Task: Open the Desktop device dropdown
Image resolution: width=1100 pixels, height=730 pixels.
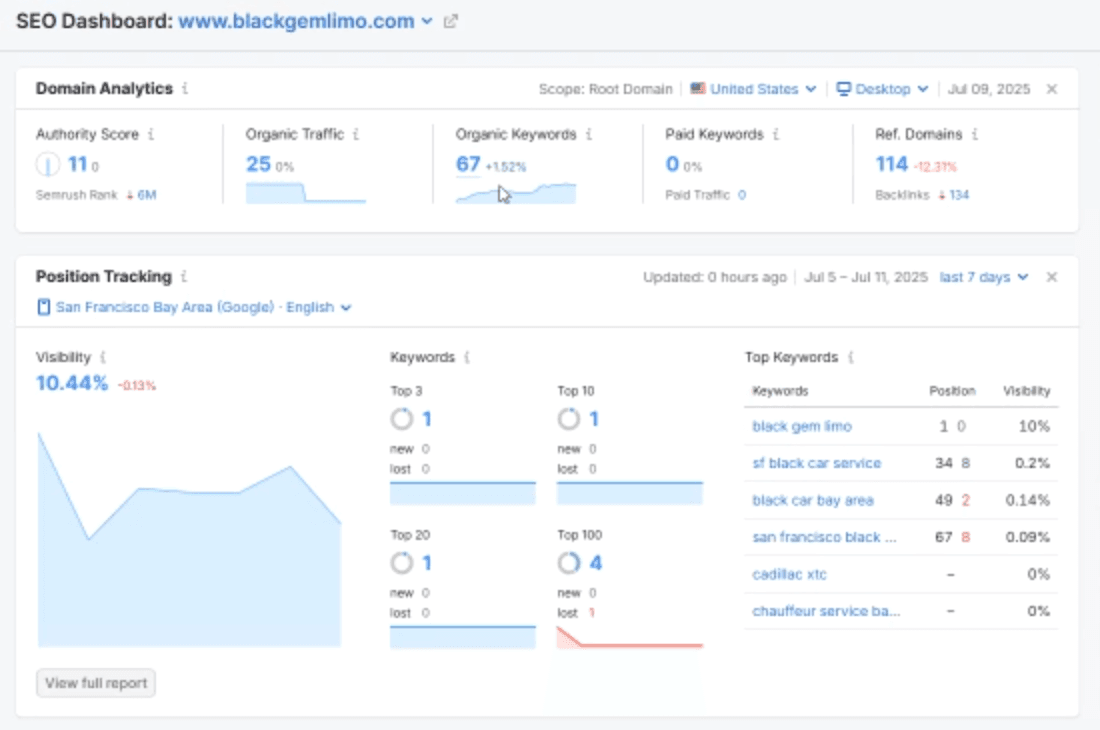Action: tap(883, 89)
